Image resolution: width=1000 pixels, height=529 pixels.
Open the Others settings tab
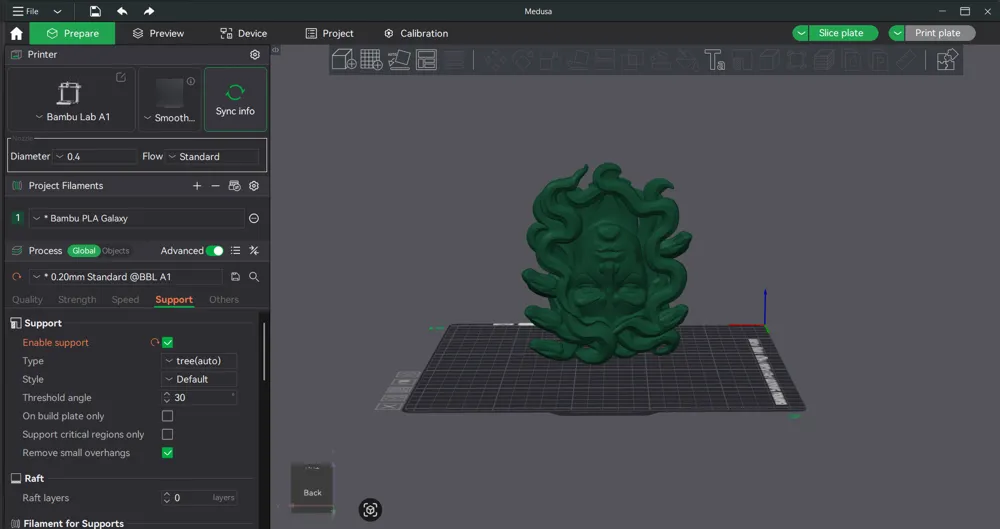[224, 300]
